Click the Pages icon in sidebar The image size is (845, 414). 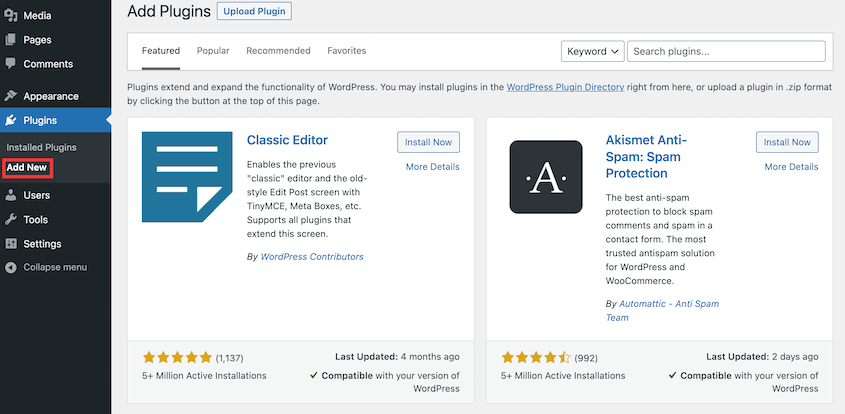point(11,40)
